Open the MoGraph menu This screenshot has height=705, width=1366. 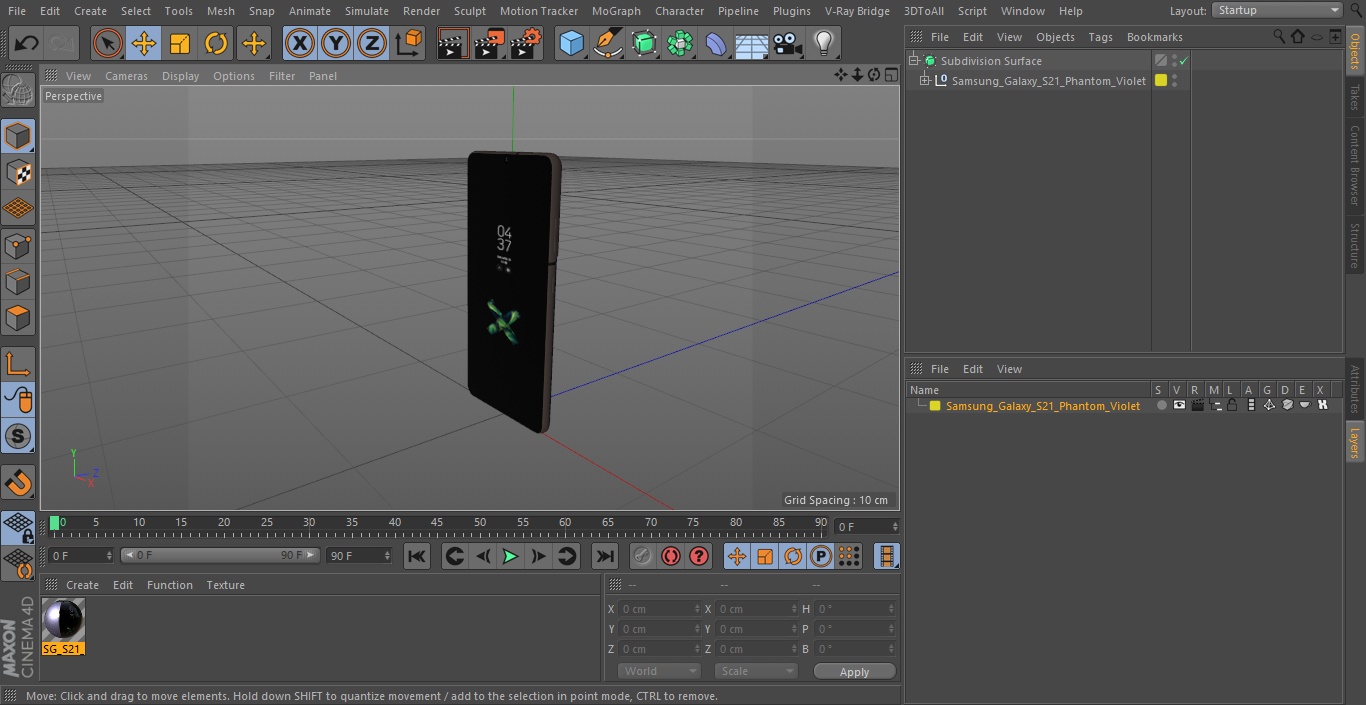tap(616, 11)
